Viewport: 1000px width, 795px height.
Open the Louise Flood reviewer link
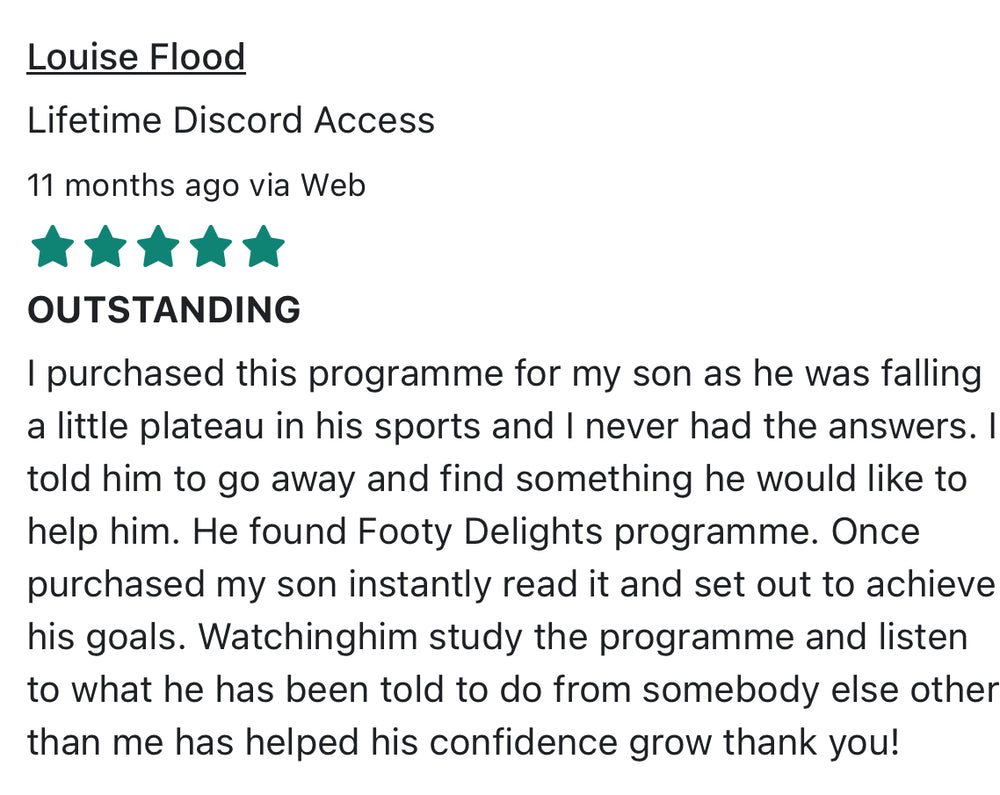click(x=136, y=57)
